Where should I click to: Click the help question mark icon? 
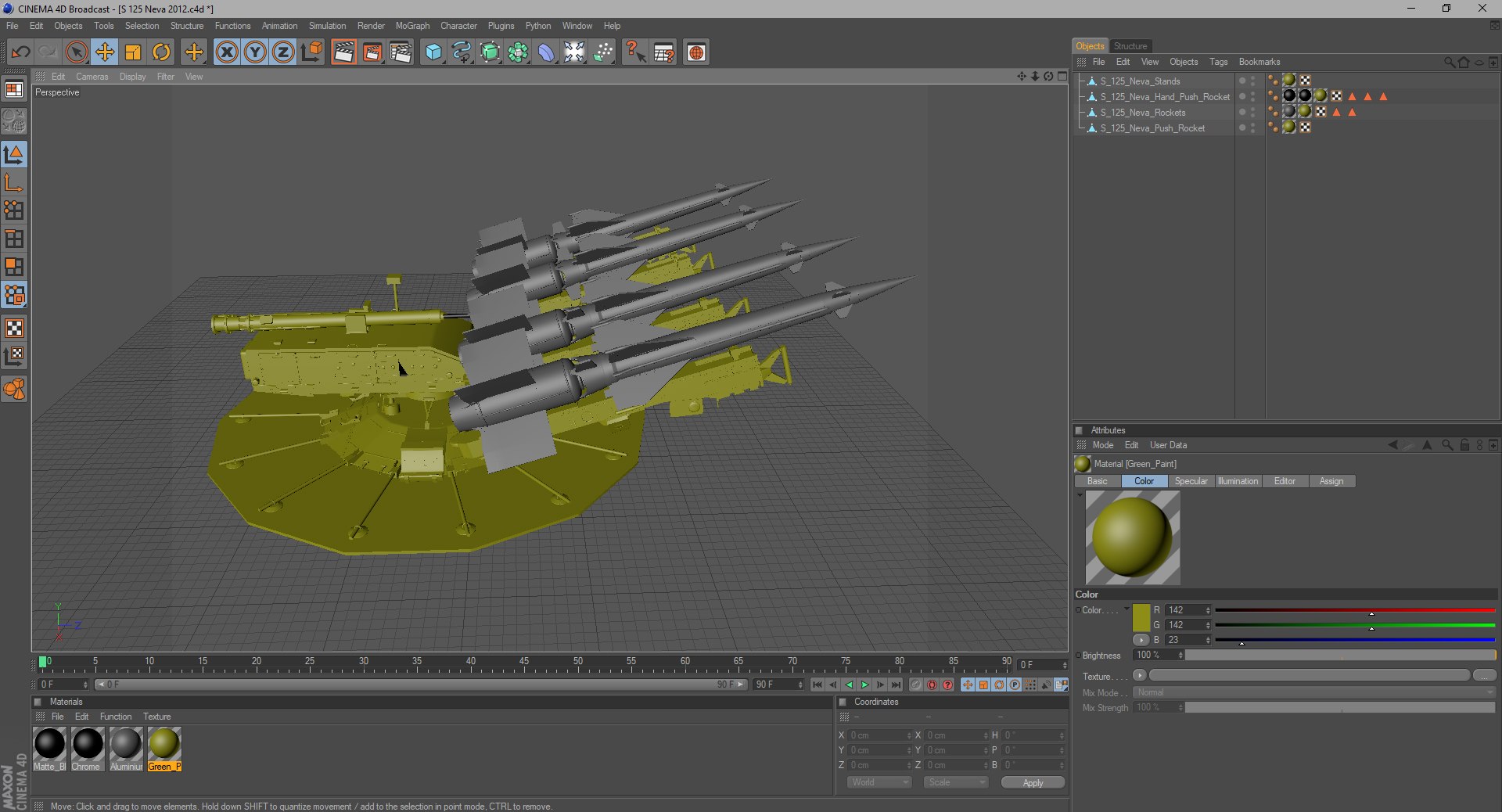click(x=634, y=52)
